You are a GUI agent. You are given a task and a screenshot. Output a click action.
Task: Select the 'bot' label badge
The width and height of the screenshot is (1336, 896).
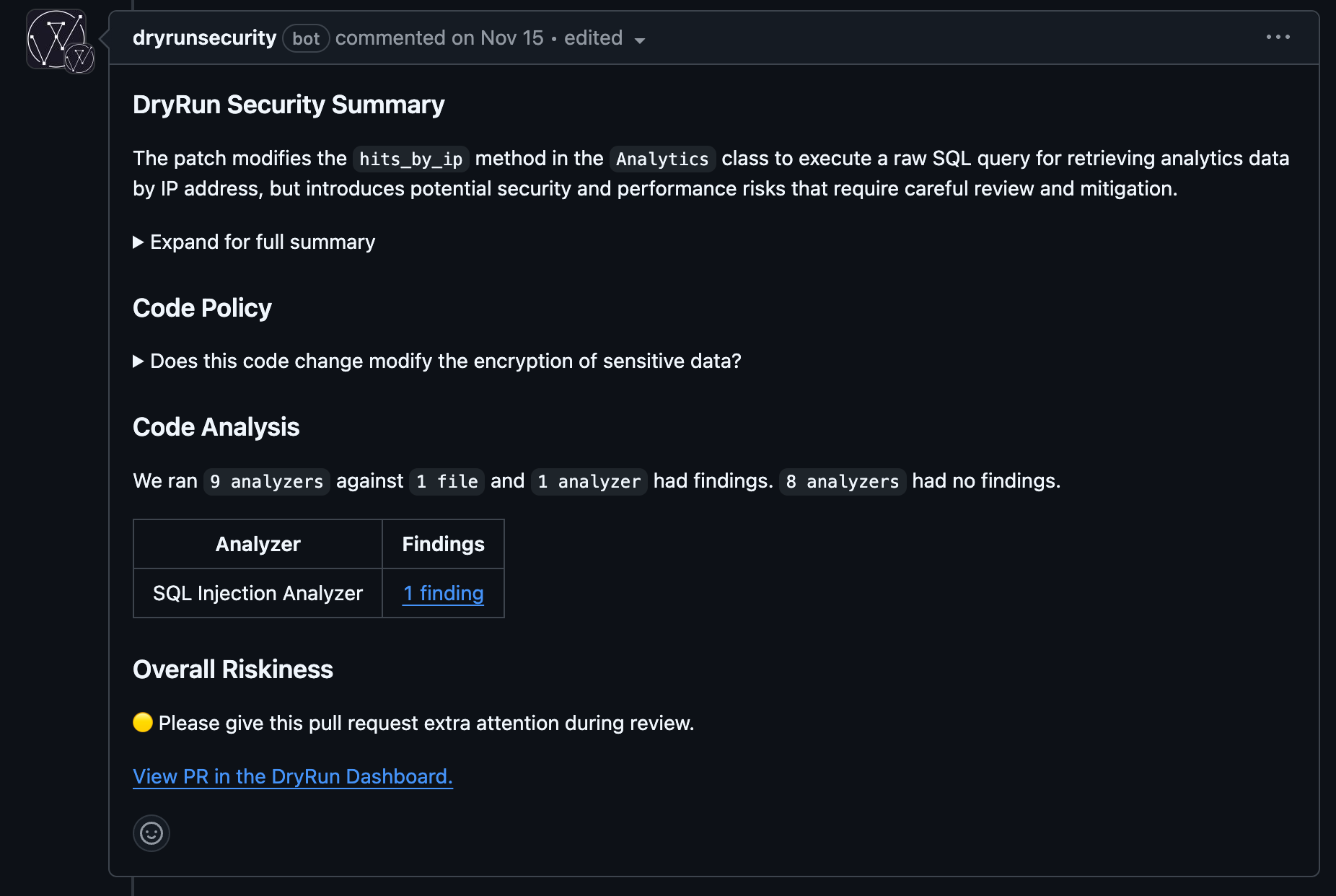tap(306, 38)
